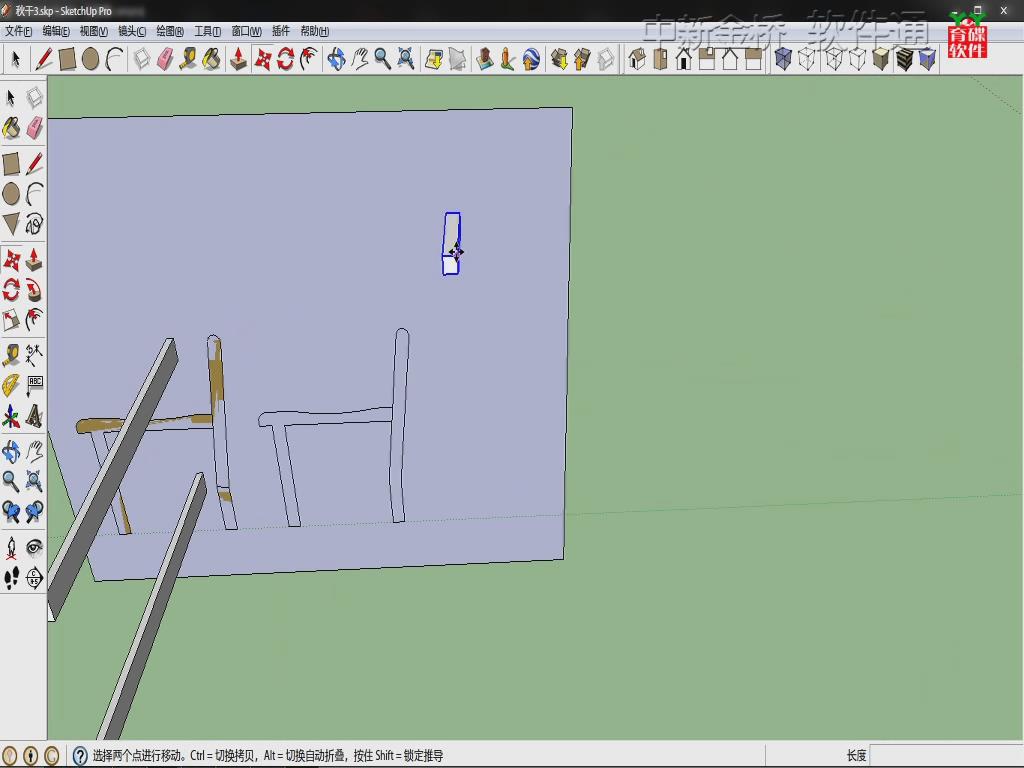Open the 绘图(R) draw menu

pyautogui.click(x=170, y=31)
